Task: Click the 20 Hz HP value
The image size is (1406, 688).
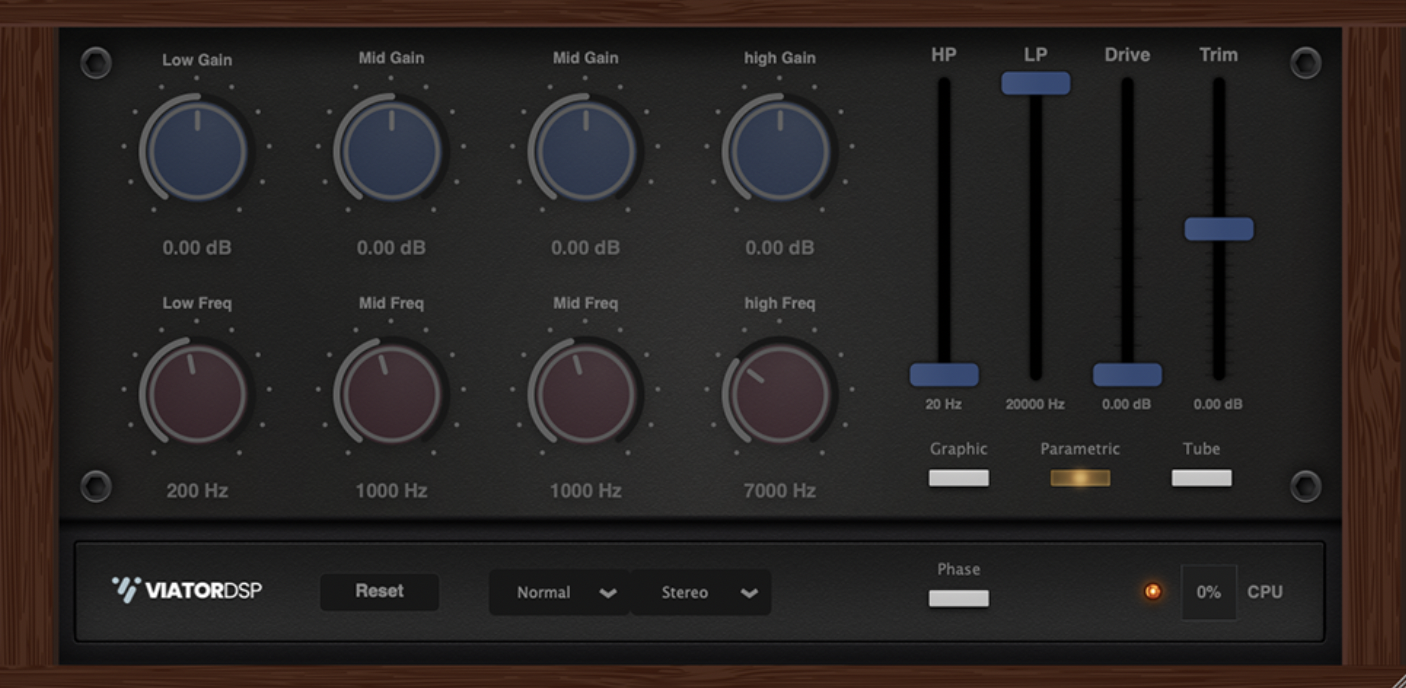Action: click(944, 405)
